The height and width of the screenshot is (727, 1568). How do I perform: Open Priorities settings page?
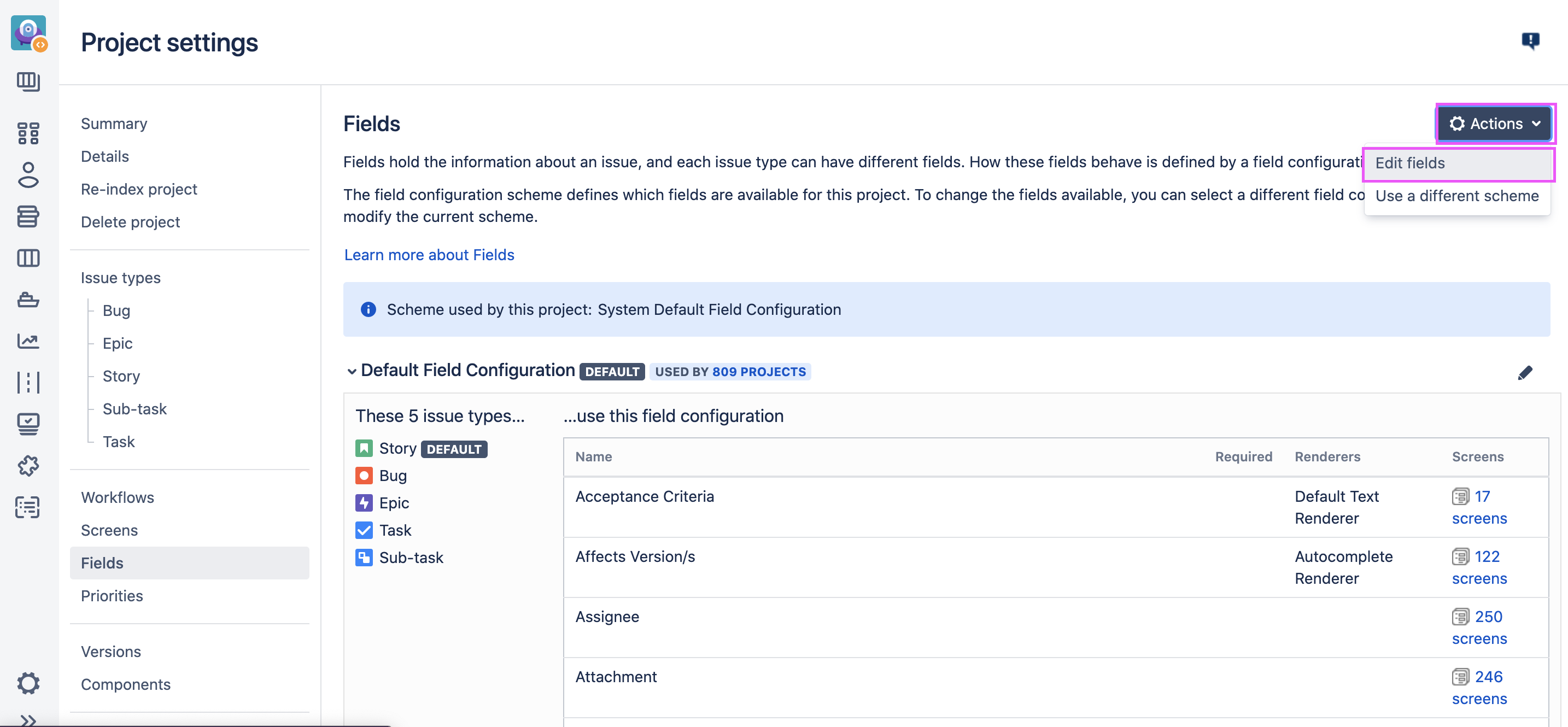pos(112,596)
